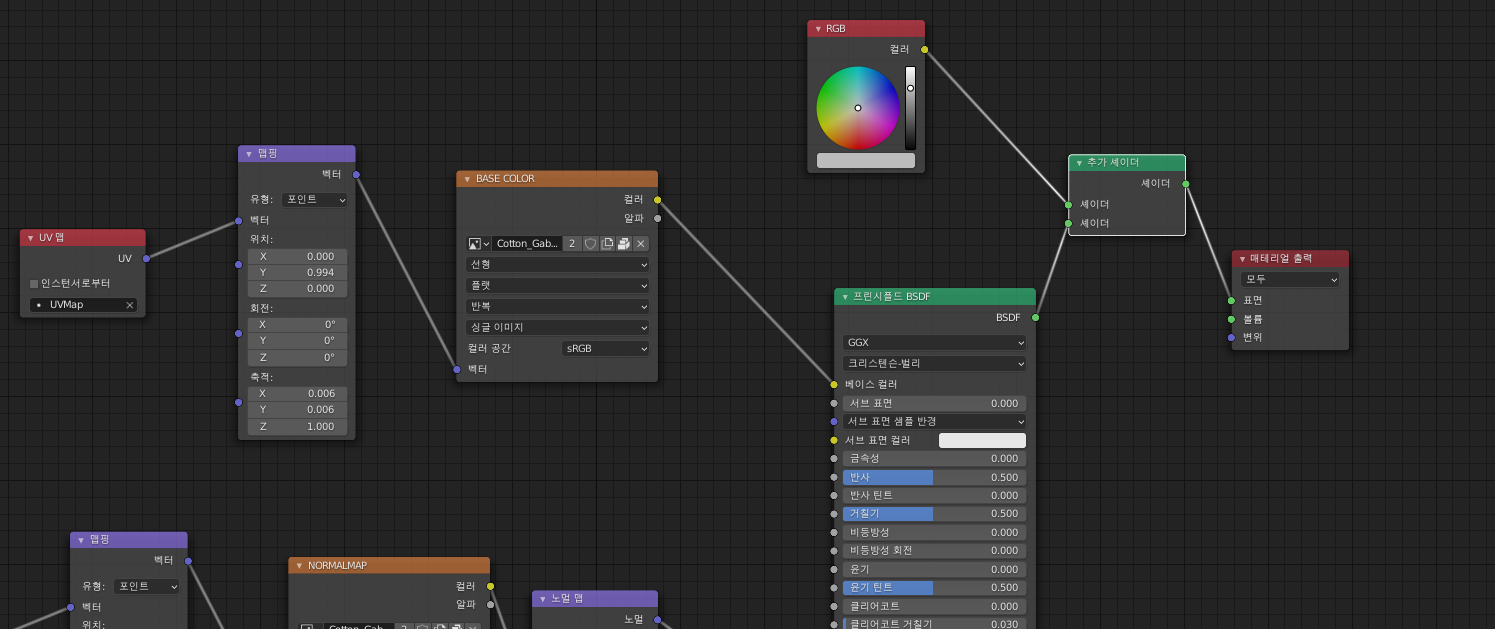Click 노멀 output socket of 노멀 맵 node
Image resolution: width=1495 pixels, height=629 pixels.
pyautogui.click(x=657, y=620)
